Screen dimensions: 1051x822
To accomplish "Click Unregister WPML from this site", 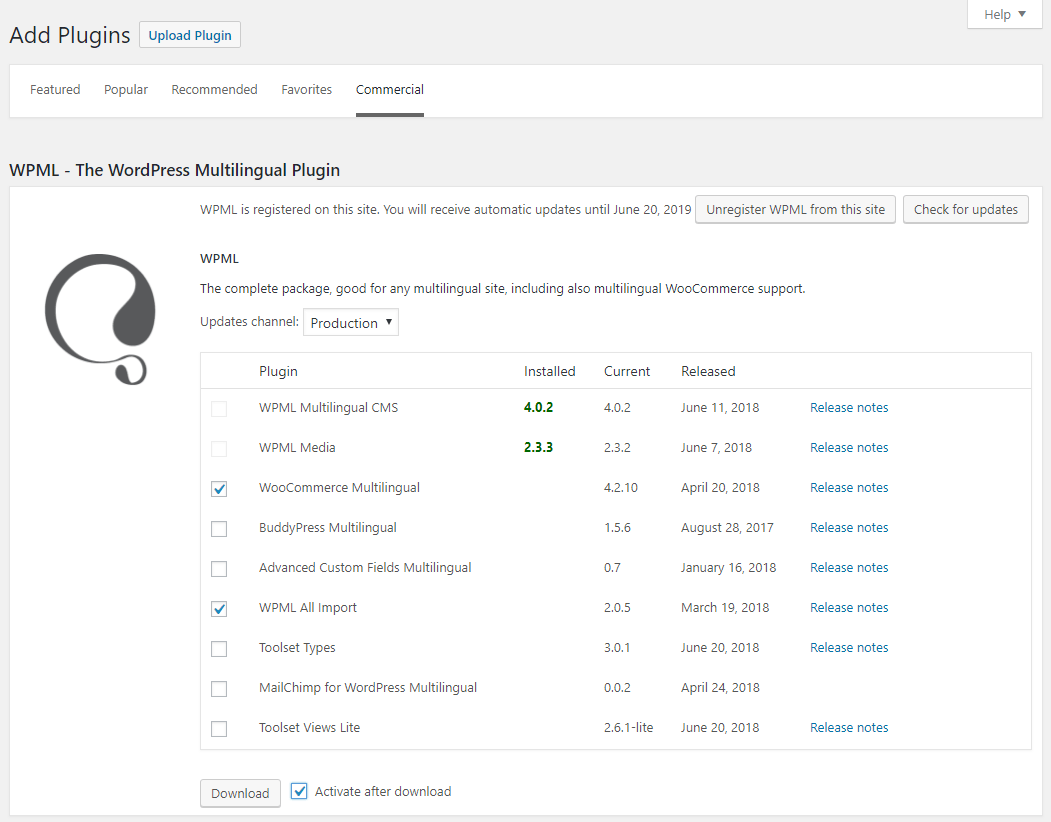I will coord(795,210).
